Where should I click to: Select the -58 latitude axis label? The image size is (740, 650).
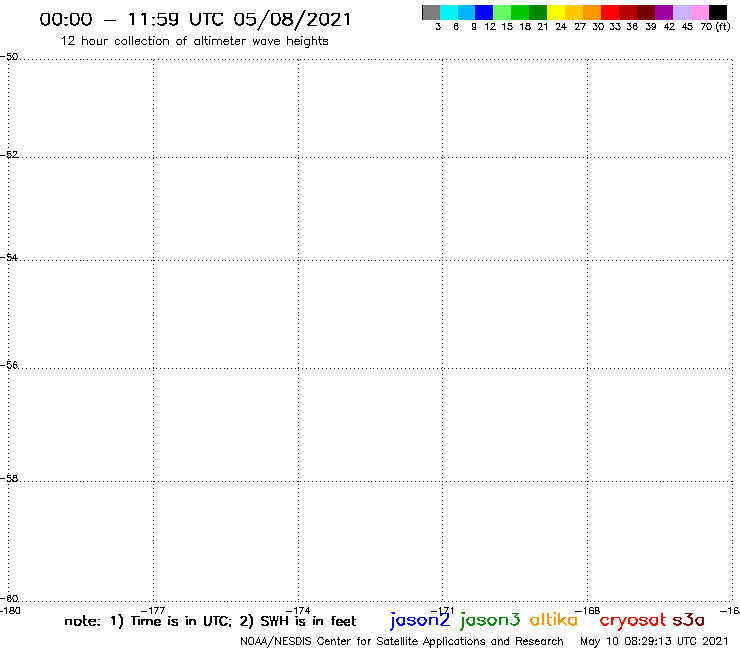pos(9,479)
